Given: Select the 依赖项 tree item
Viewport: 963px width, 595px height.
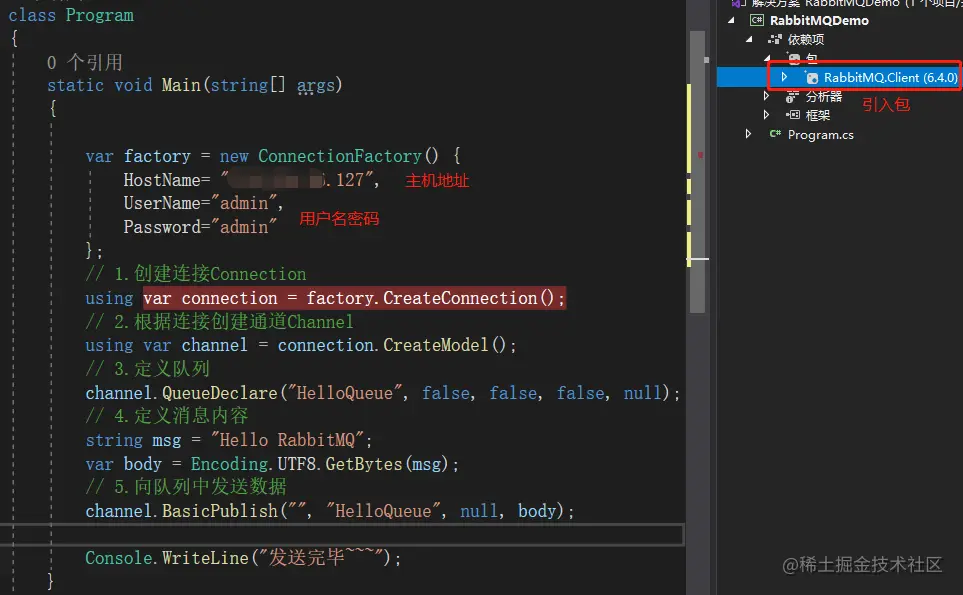Looking at the screenshot, I should click(x=806, y=40).
